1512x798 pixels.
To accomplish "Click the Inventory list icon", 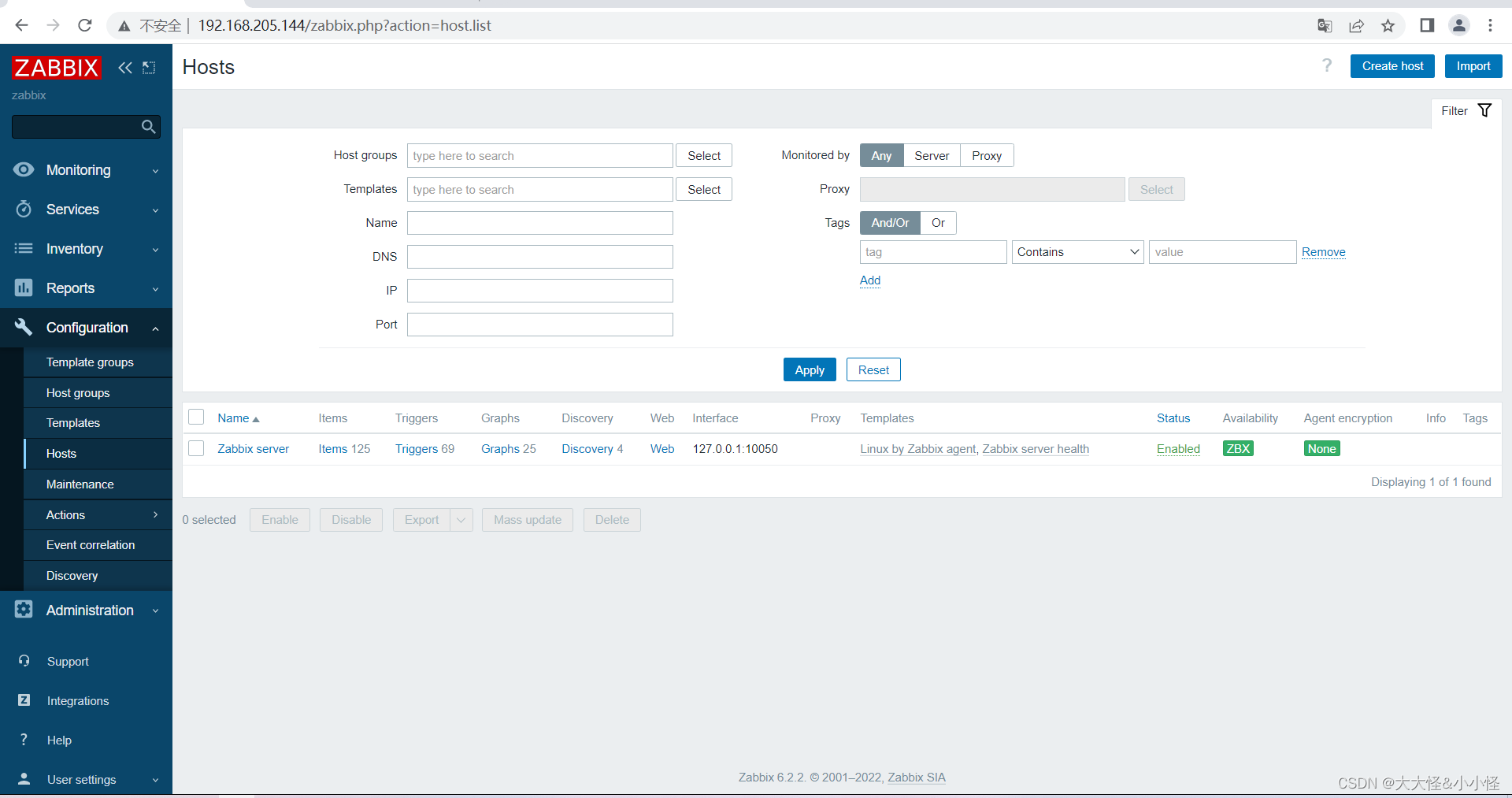I will click(24, 248).
